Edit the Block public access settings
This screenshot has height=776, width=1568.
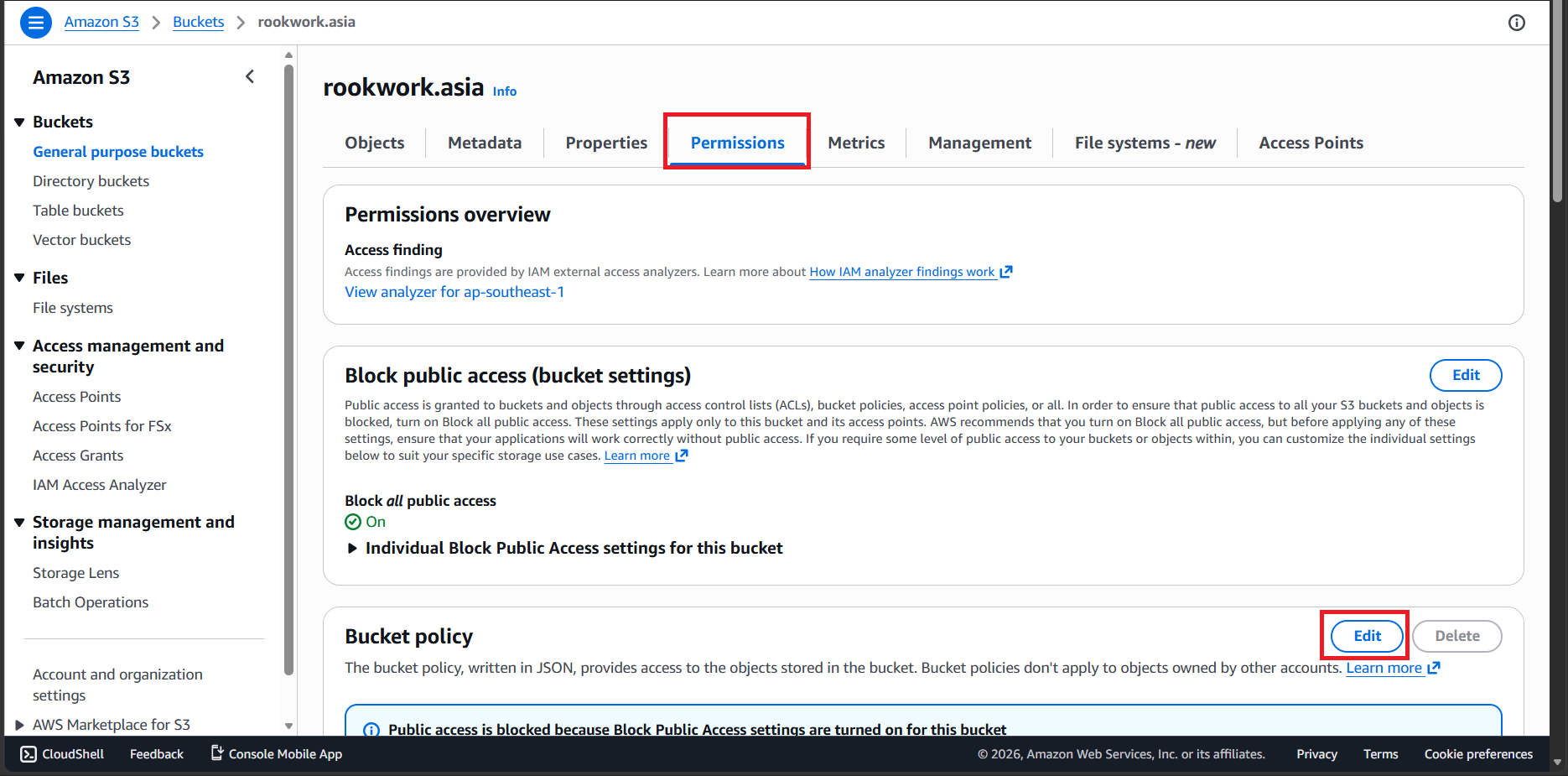[1466, 375]
